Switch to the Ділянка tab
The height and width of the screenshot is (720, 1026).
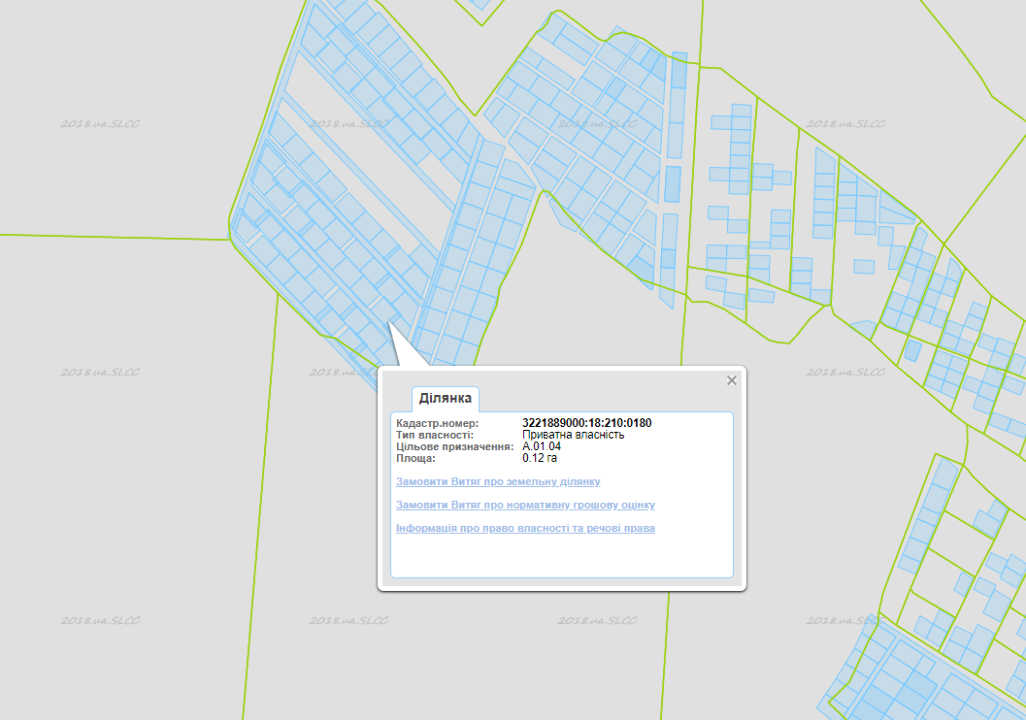click(445, 398)
